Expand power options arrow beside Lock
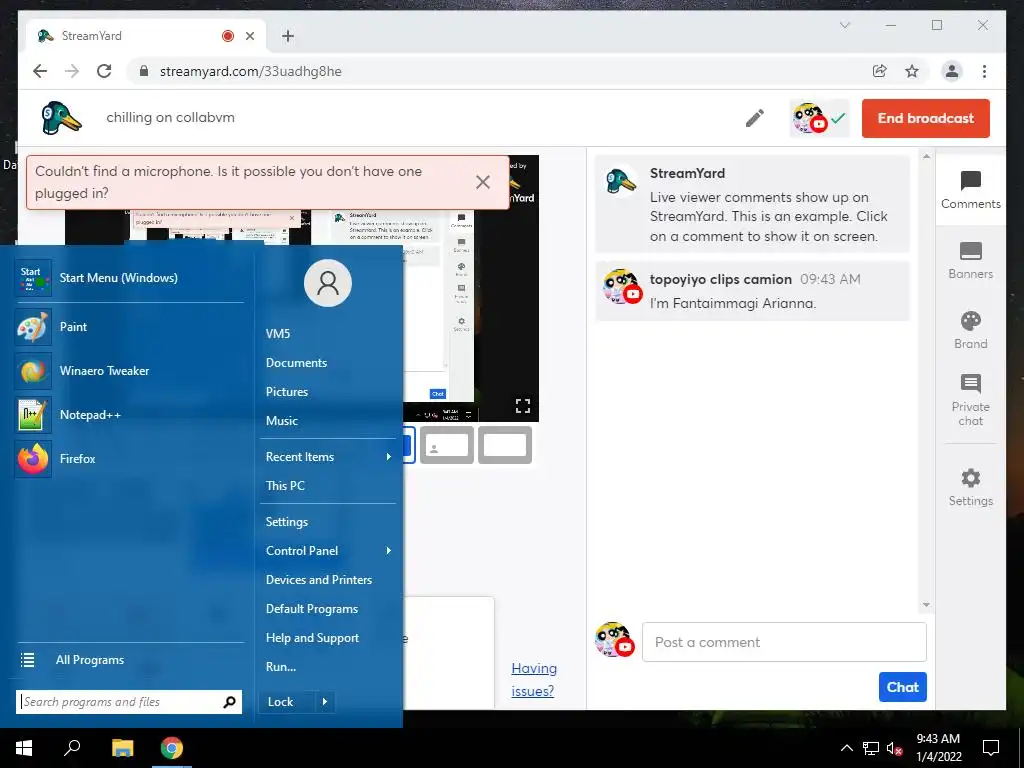 click(x=325, y=702)
